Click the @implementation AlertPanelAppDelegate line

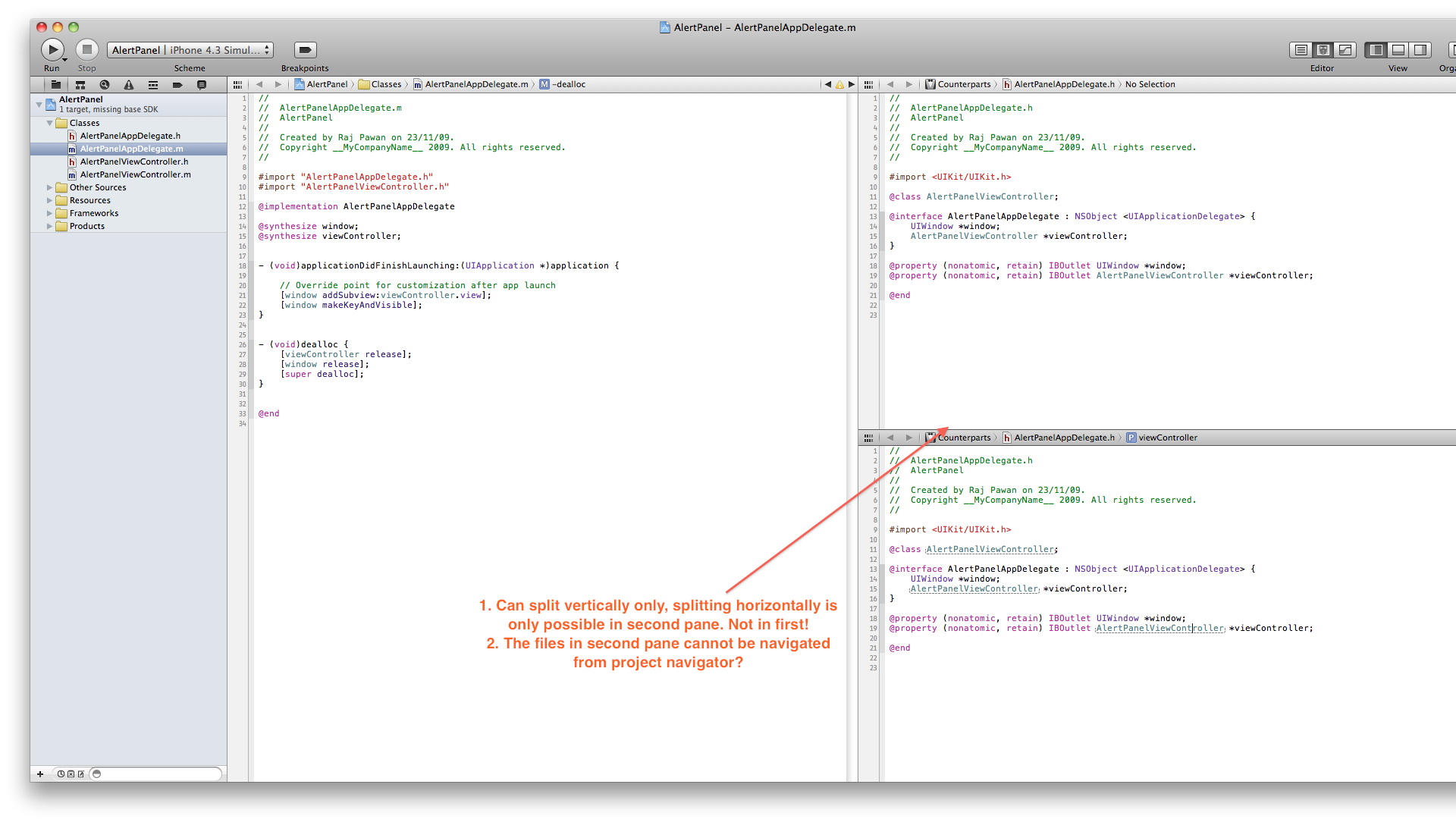(x=356, y=206)
